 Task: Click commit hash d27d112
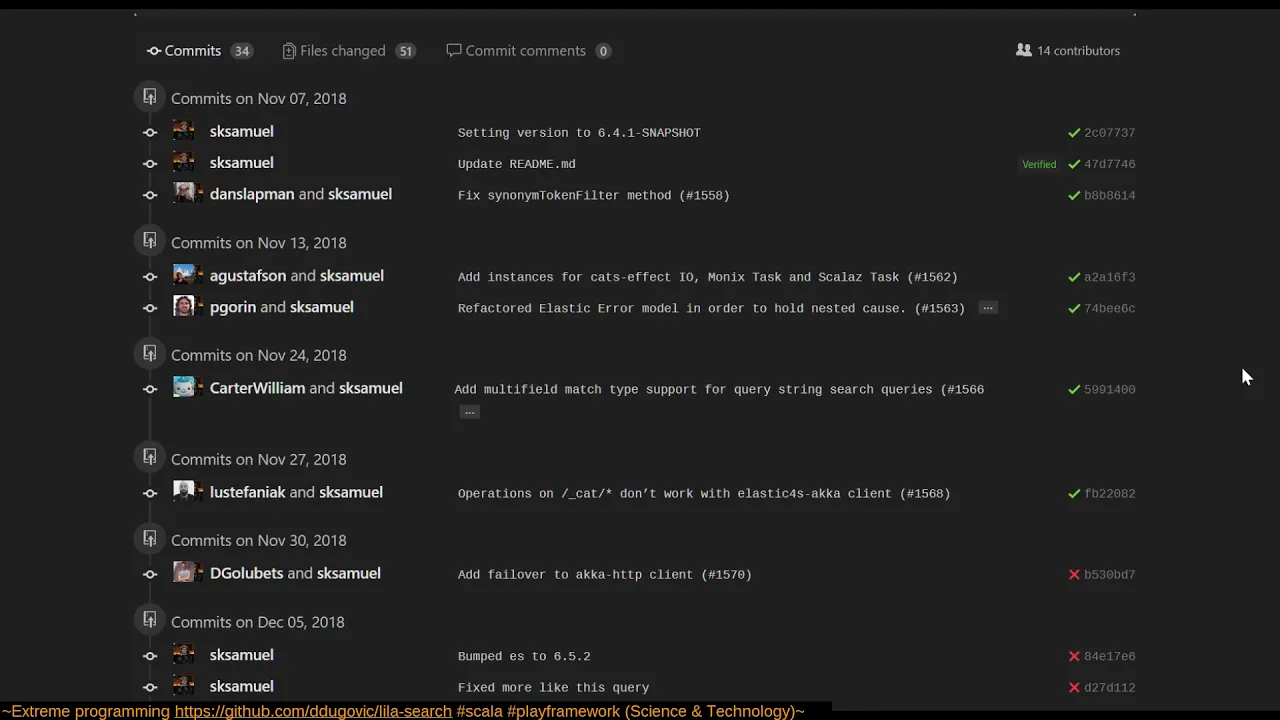pyautogui.click(x=1110, y=688)
